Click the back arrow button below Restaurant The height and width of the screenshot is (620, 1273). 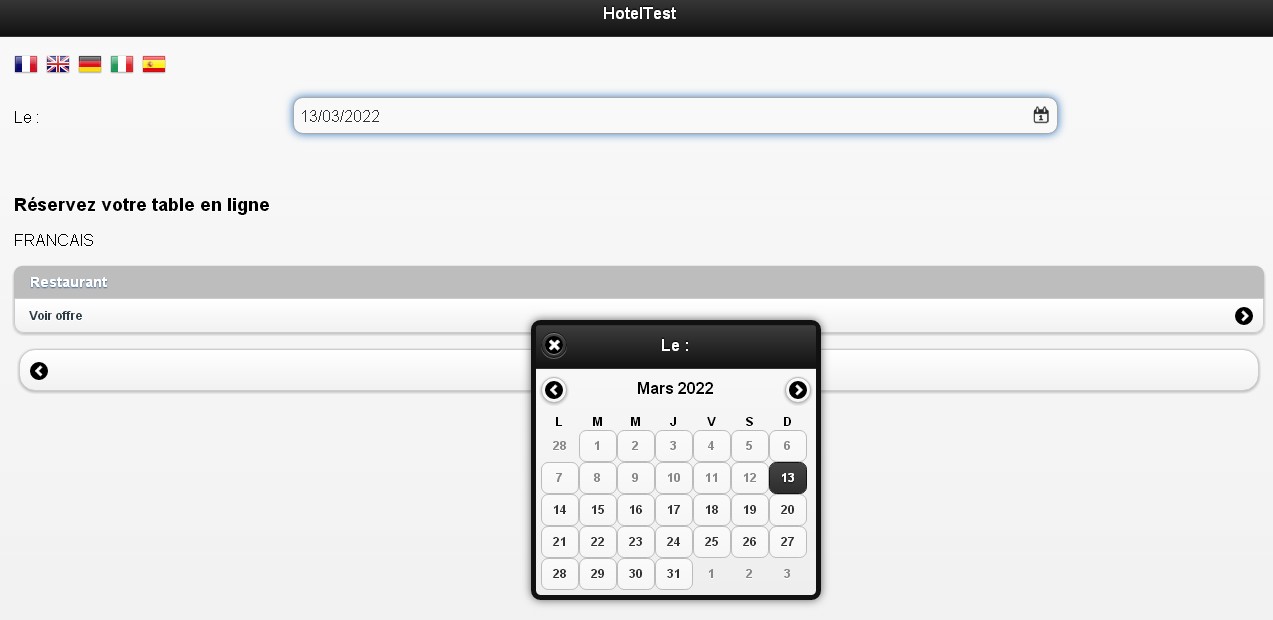(39, 371)
